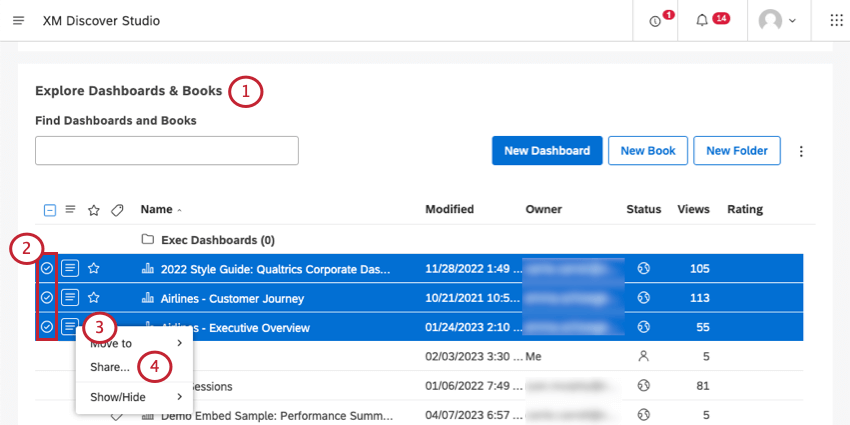Uncheck the 2022 Style Guide row checkbox
The image size is (850, 425).
47,268
